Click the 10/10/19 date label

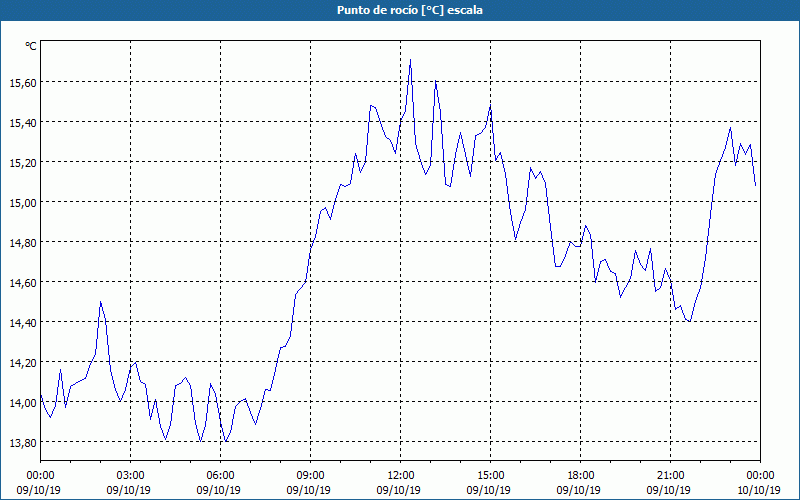(760, 490)
